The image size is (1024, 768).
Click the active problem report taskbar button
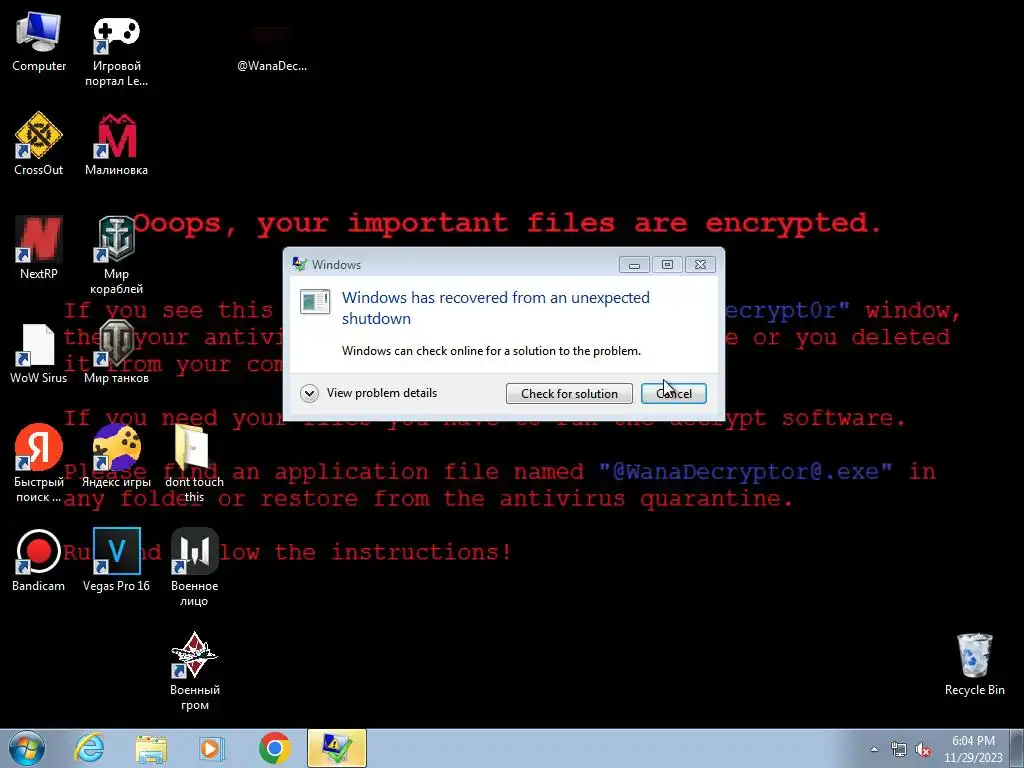coord(337,748)
